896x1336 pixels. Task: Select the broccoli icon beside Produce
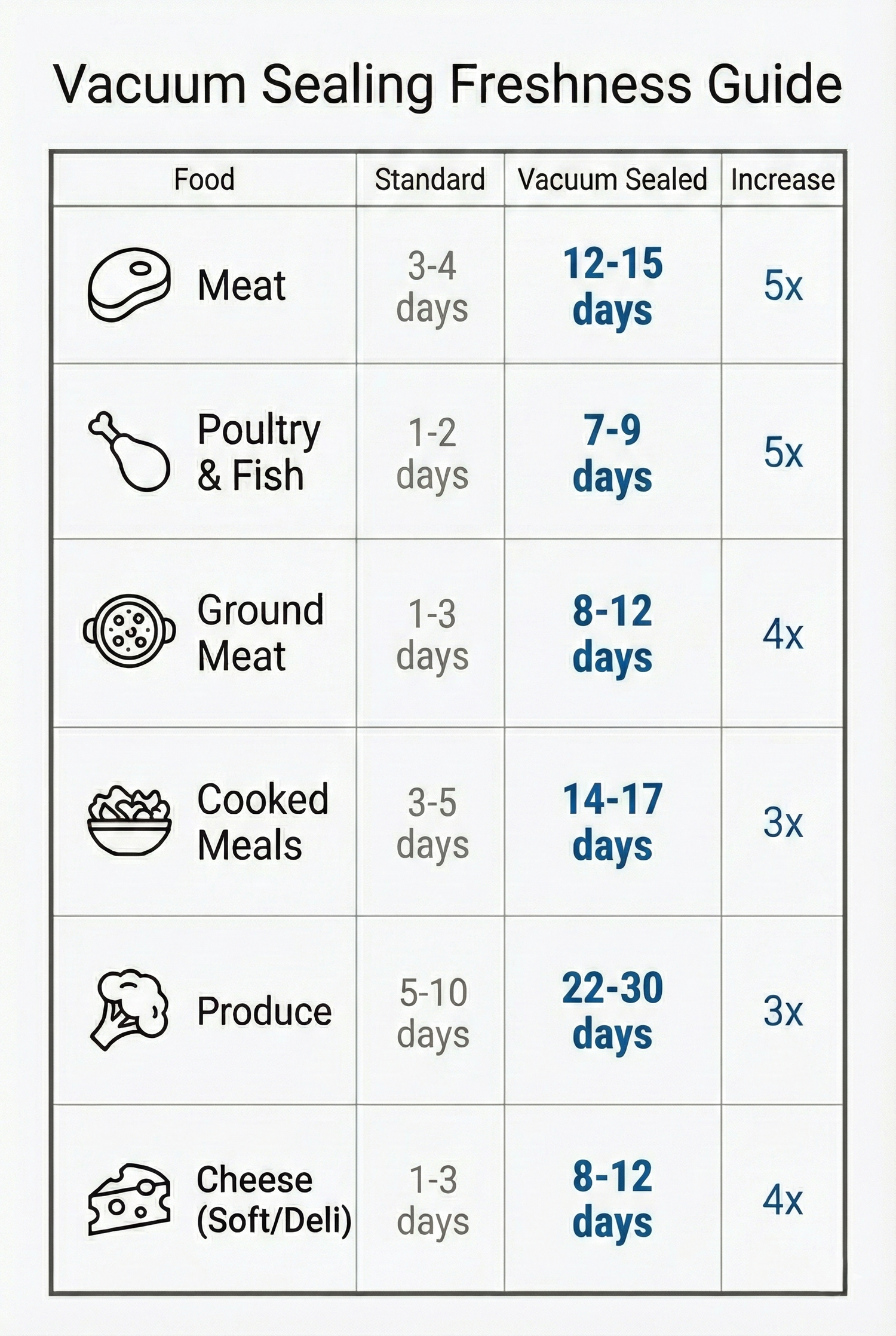(x=129, y=1010)
